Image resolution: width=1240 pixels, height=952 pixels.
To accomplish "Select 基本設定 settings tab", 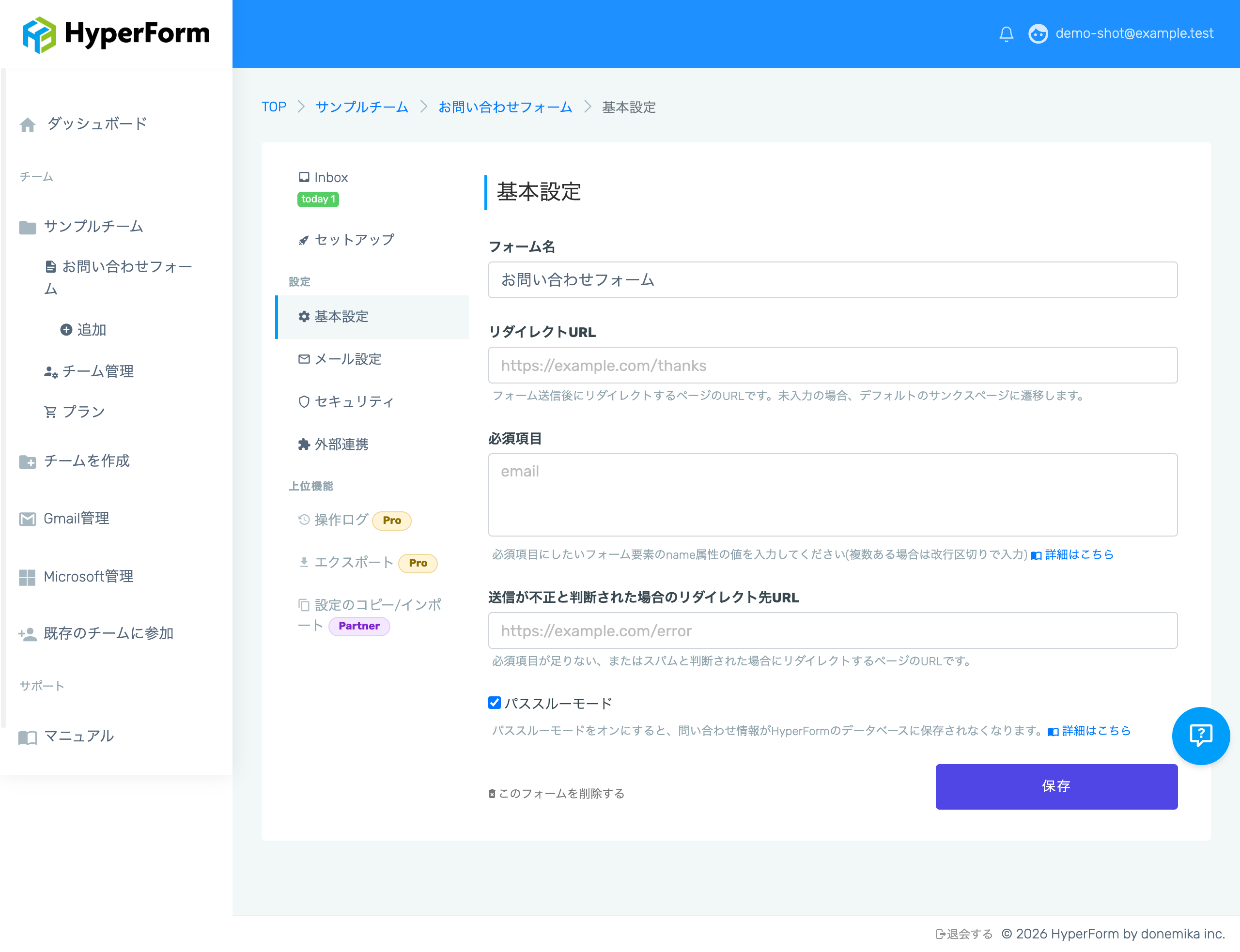I will coord(372,317).
